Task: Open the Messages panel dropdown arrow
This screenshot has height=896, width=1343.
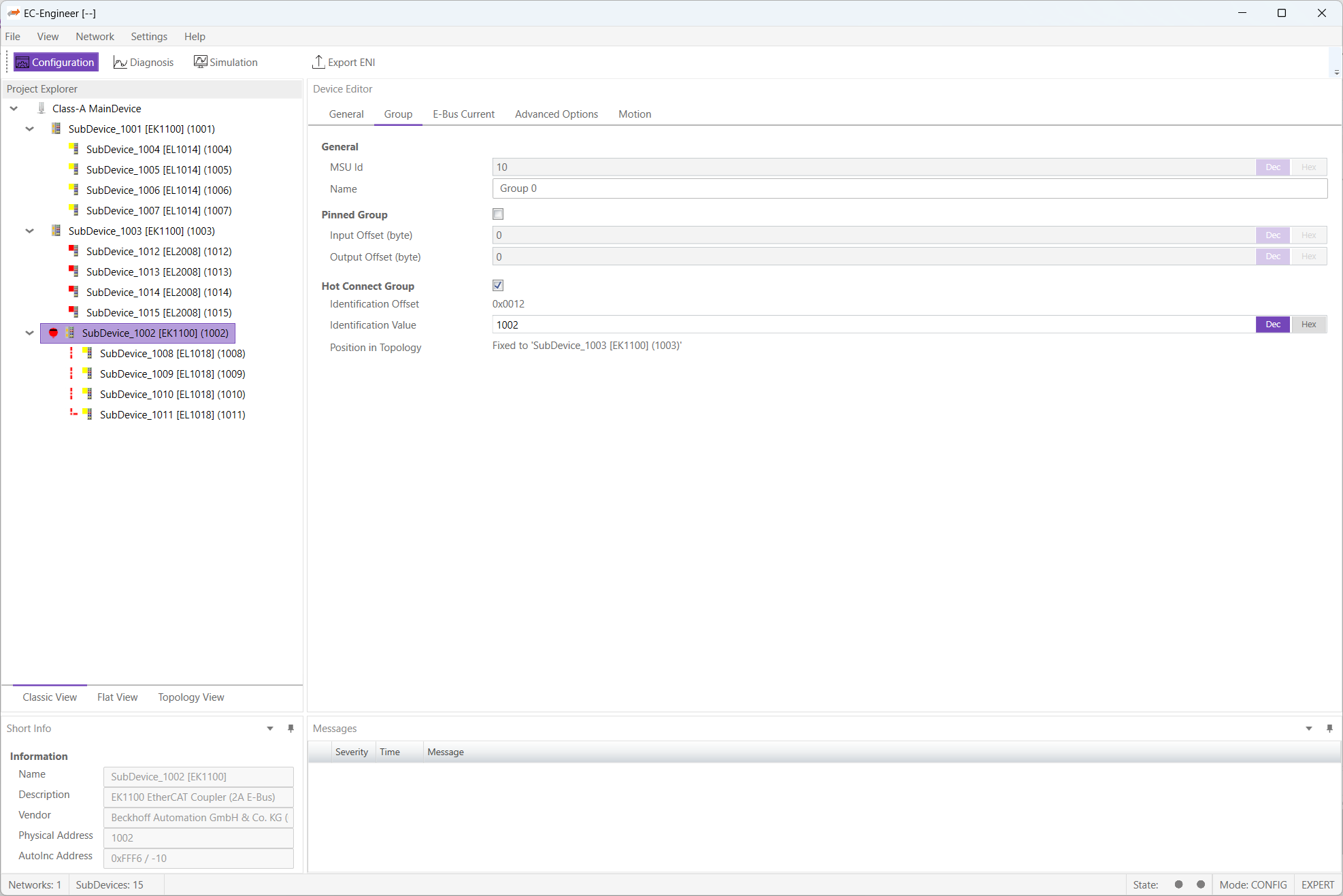Action: pos(1308,729)
